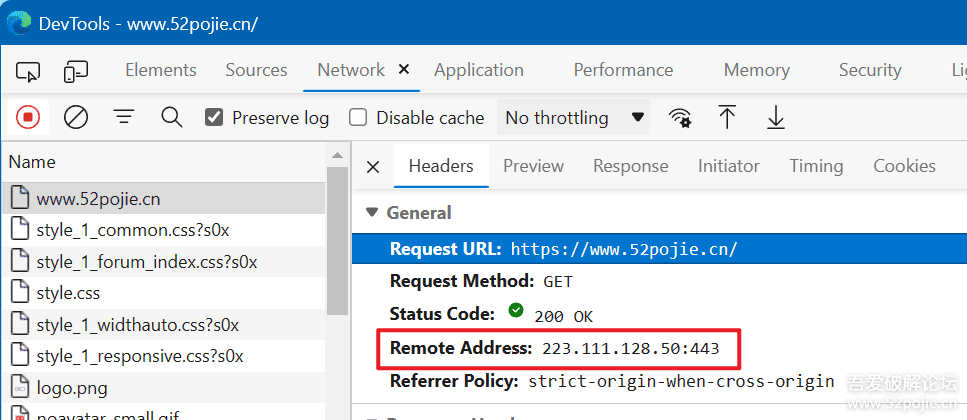Enable Disable cache checkbox

(x=358, y=117)
